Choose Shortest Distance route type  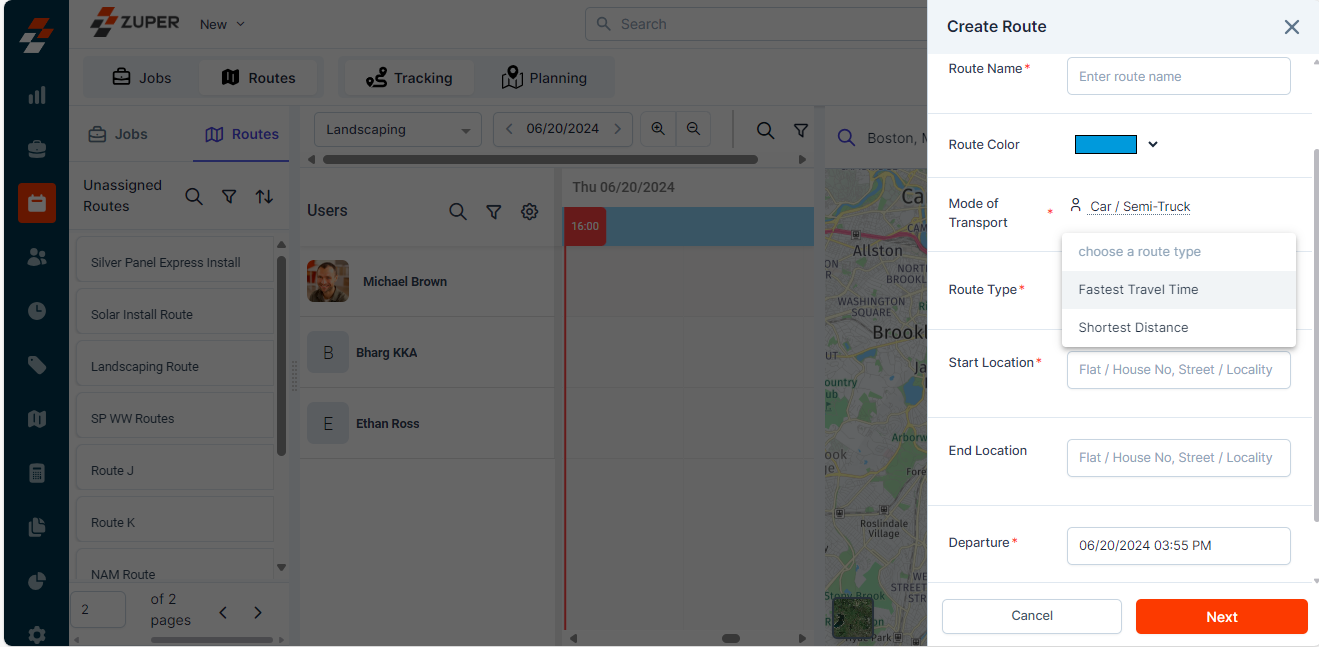[1133, 328]
